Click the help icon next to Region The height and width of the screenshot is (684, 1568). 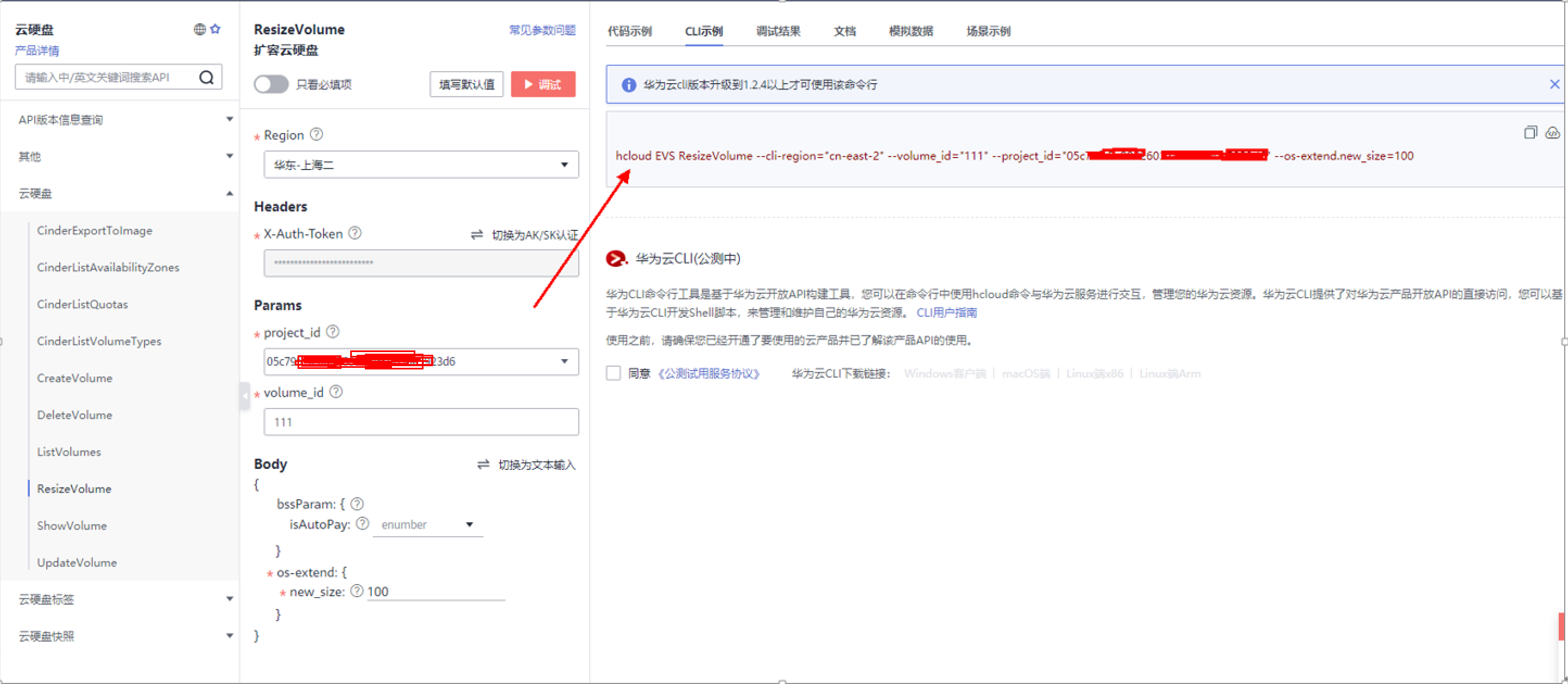pos(317,135)
